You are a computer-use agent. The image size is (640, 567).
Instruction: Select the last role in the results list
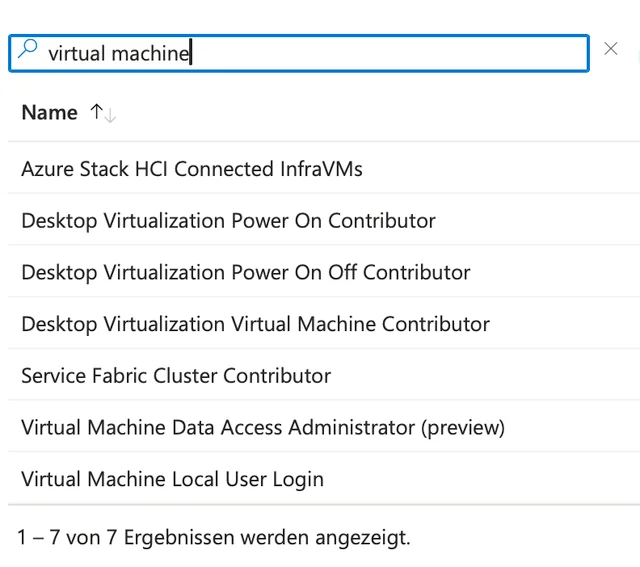[x=172, y=479]
